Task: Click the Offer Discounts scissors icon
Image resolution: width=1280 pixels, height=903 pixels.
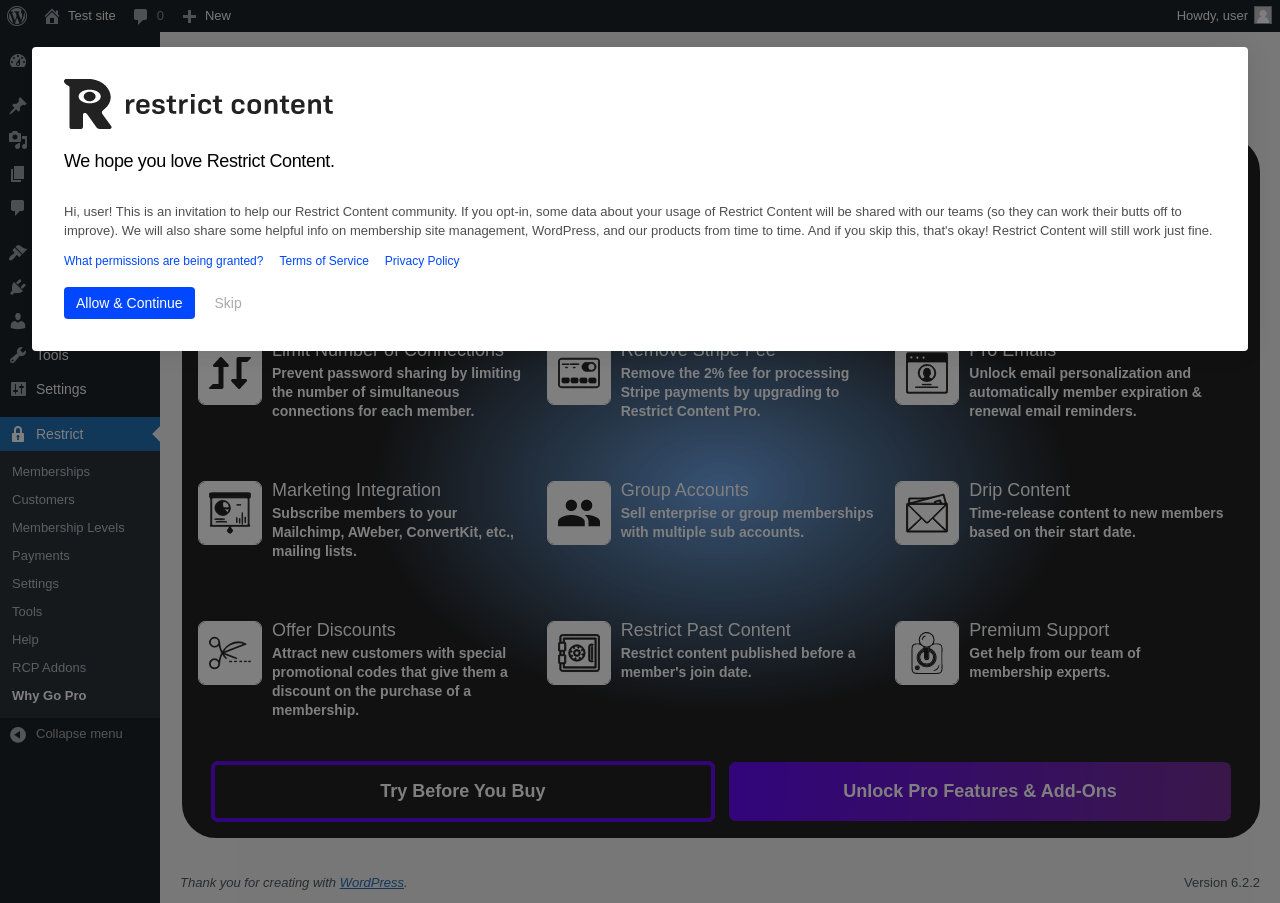Action: tap(230, 653)
